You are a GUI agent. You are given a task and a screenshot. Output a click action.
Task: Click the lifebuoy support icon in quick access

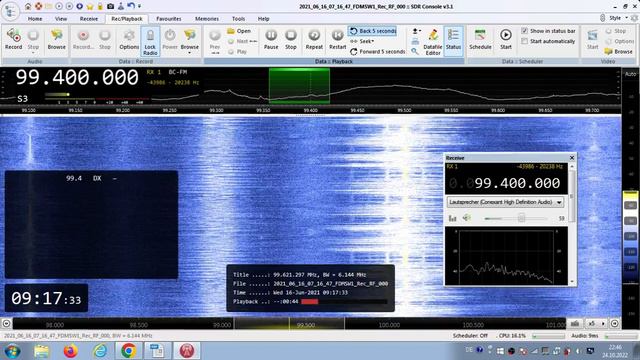[38, 7]
